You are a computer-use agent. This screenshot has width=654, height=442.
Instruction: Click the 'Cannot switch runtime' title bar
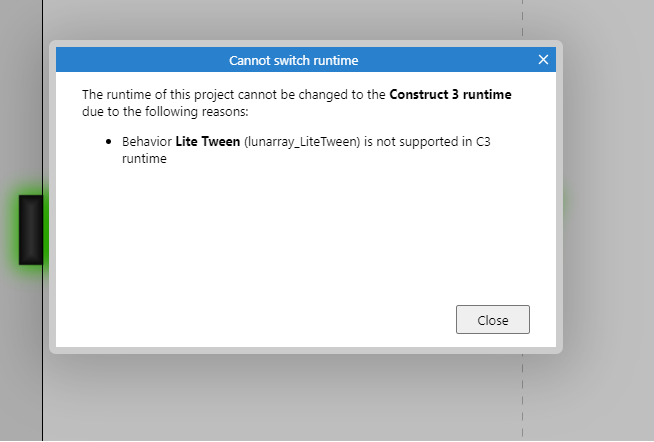click(306, 60)
